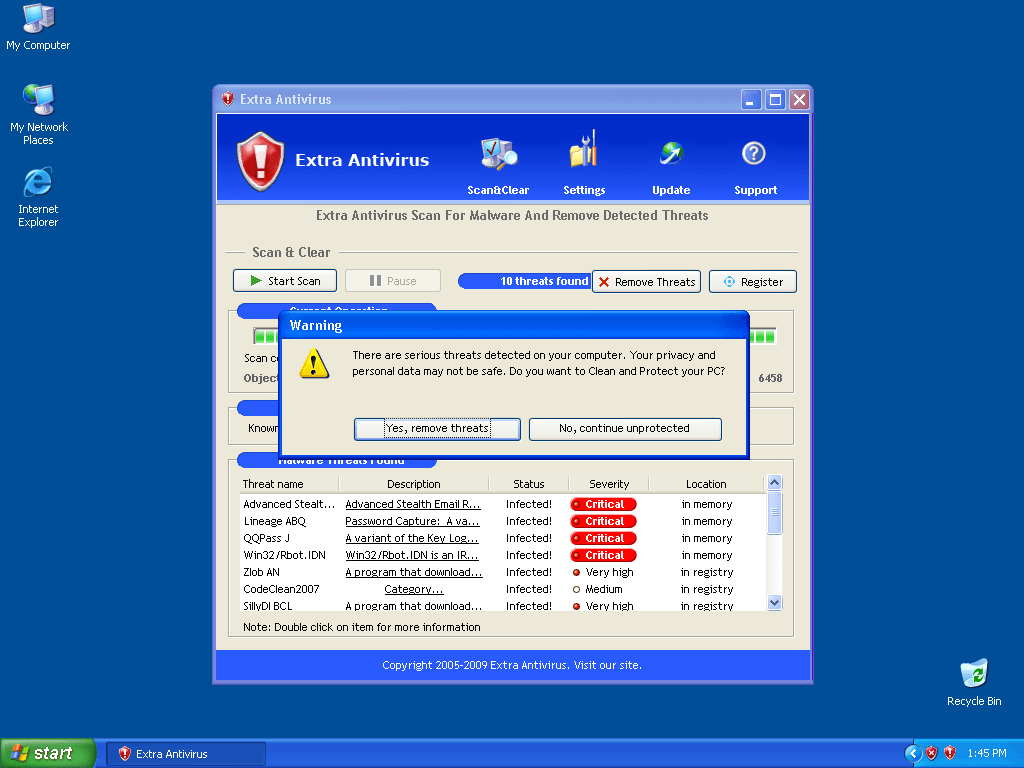The height and width of the screenshot is (768, 1024).
Task: Select the Recycle Bin icon
Action: pos(973,673)
